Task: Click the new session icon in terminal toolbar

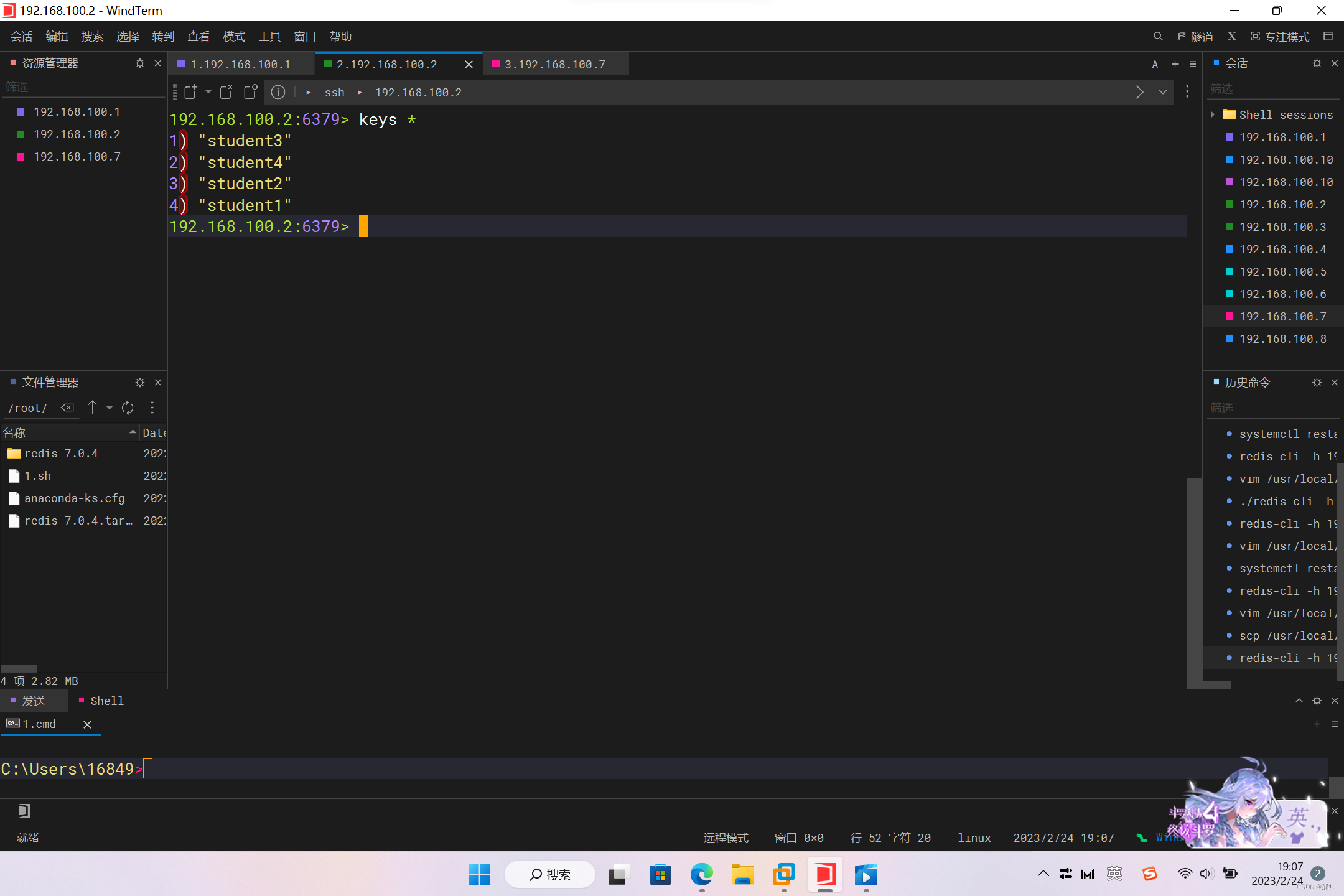Action: tap(190, 92)
